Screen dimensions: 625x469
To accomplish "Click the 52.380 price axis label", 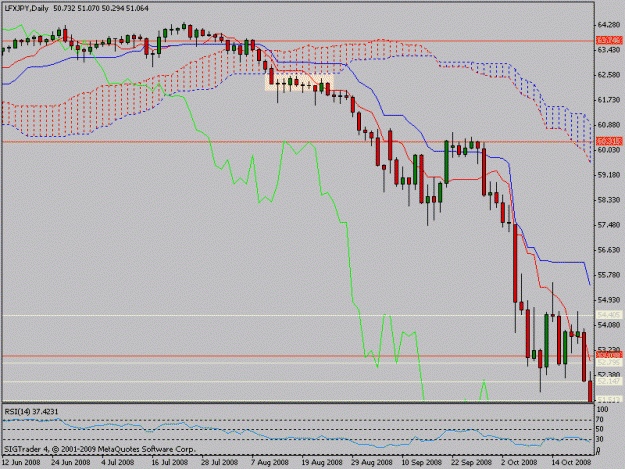I will tap(609, 374).
